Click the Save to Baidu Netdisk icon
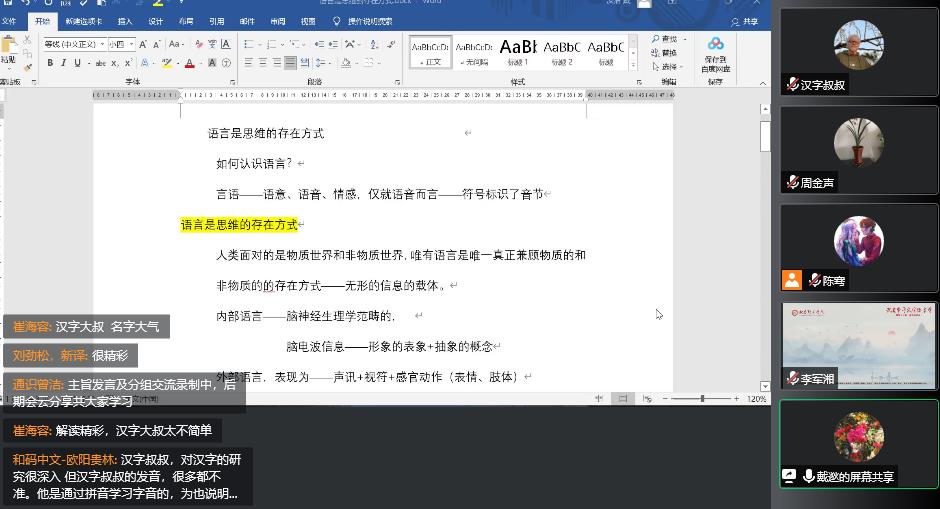940x509 pixels. [x=715, y=55]
